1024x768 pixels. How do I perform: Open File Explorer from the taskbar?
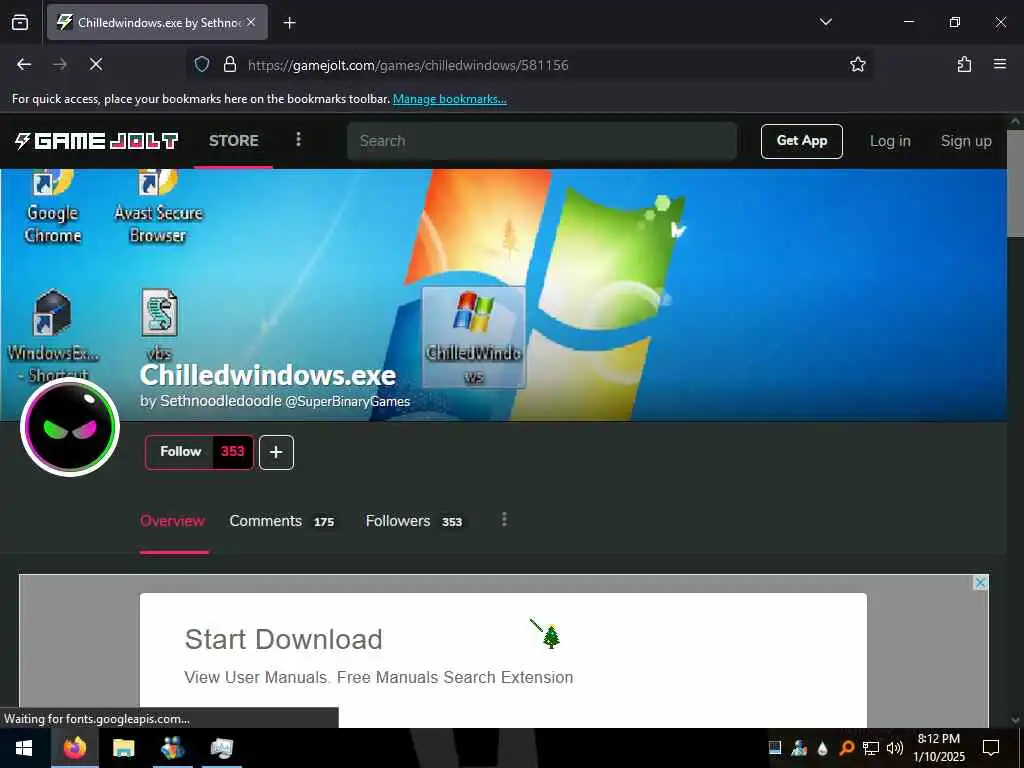click(123, 748)
